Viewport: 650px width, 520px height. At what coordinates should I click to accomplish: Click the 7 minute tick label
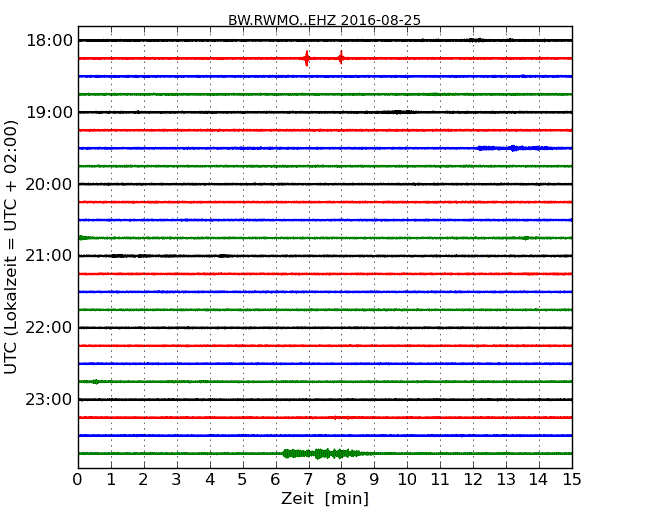[x=308, y=479]
